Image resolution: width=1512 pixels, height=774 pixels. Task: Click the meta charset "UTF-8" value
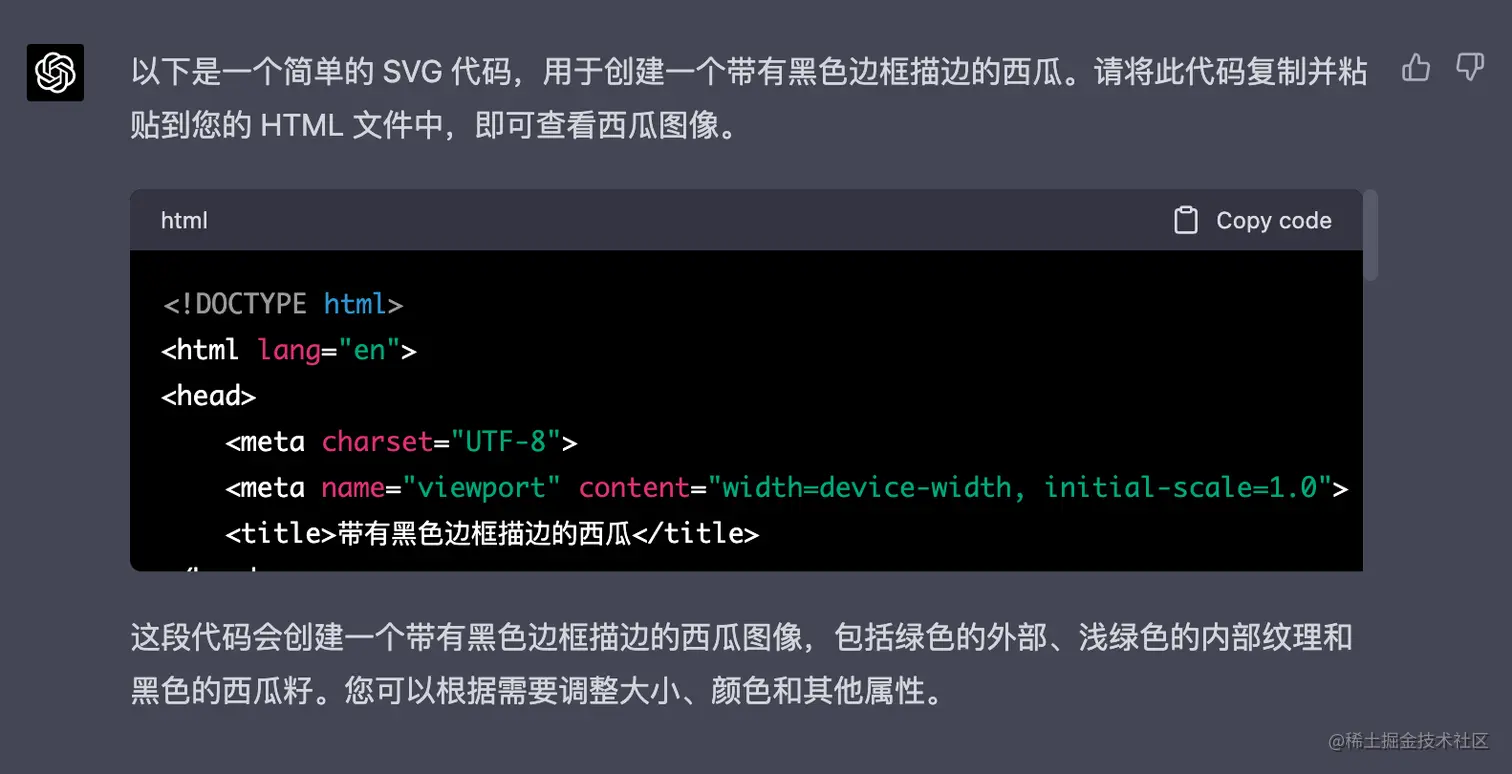507,442
